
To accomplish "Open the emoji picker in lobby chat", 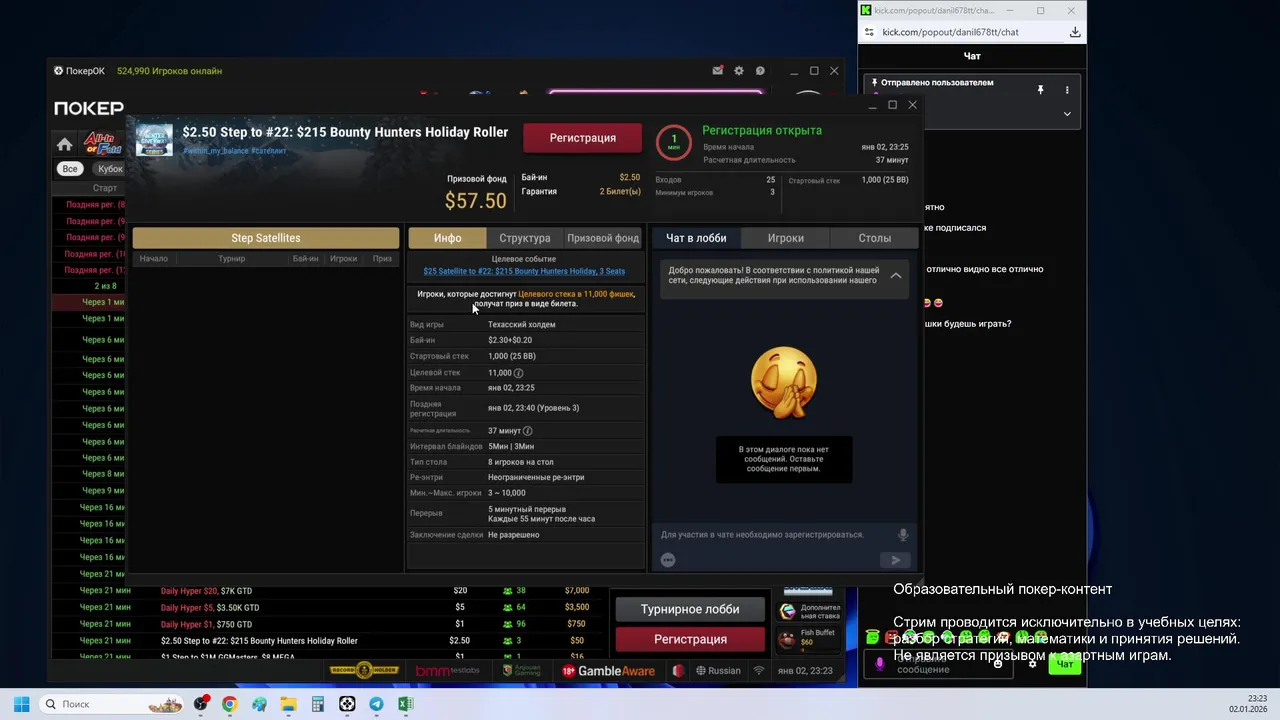I will 668,560.
